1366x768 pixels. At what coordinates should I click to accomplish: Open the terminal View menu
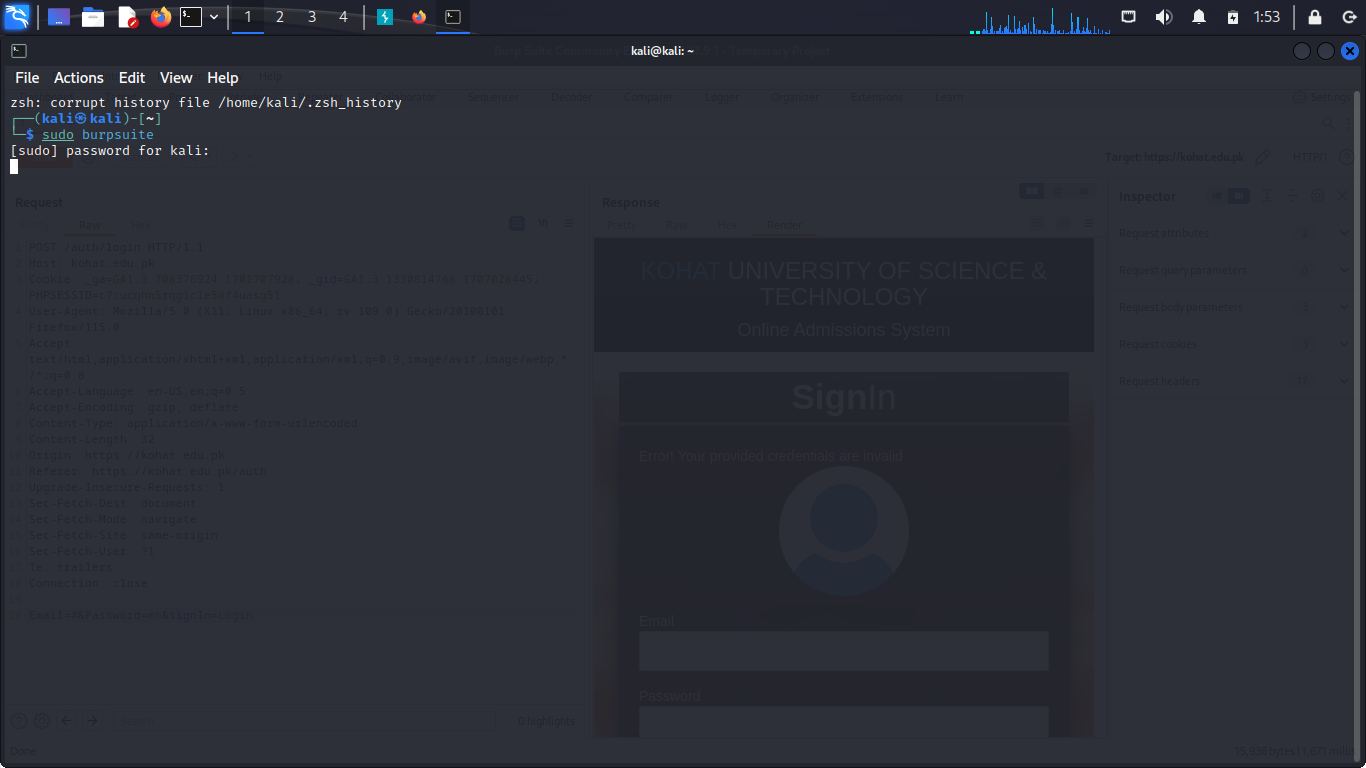176,78
